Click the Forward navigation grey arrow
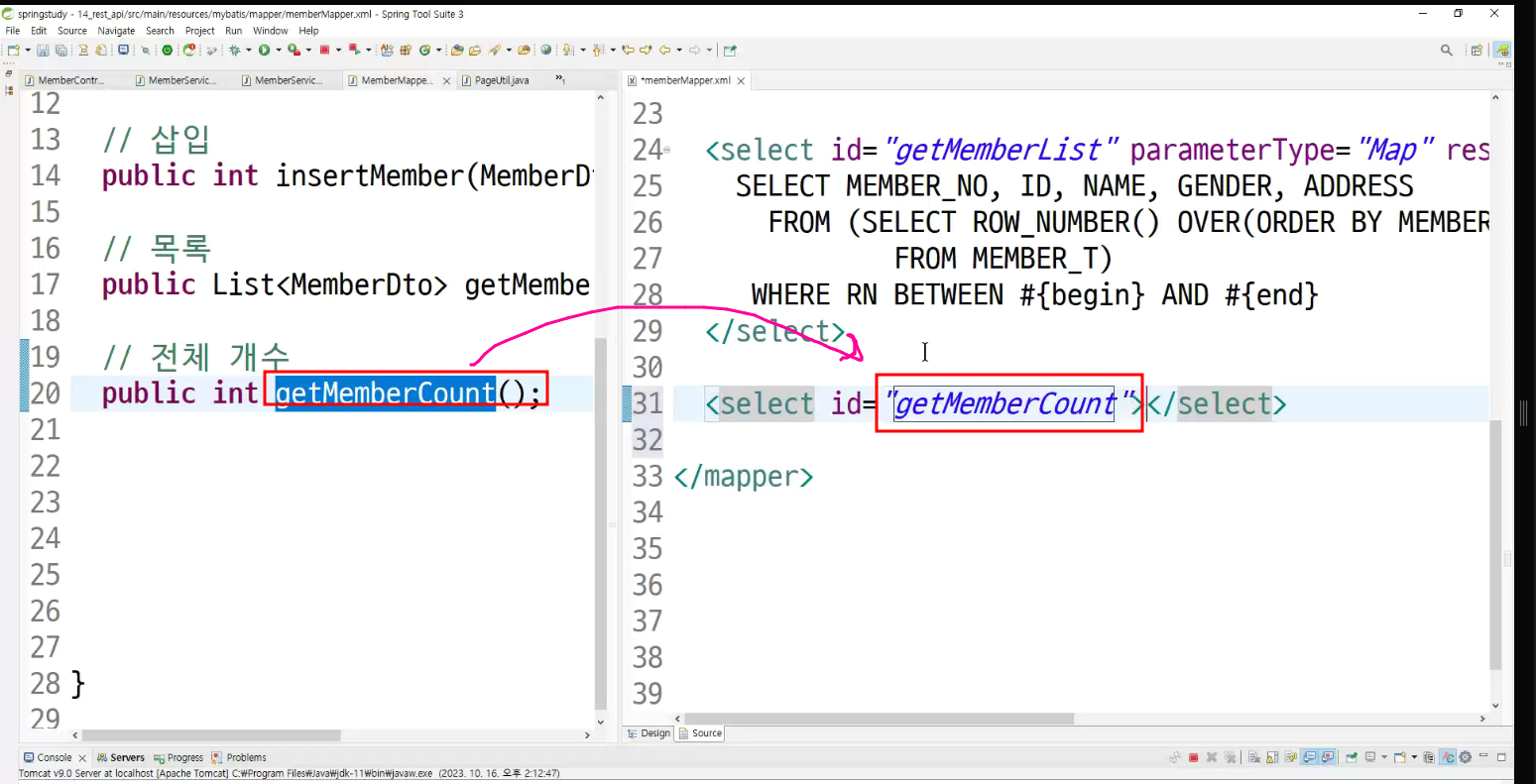 (x=695, y=50)
